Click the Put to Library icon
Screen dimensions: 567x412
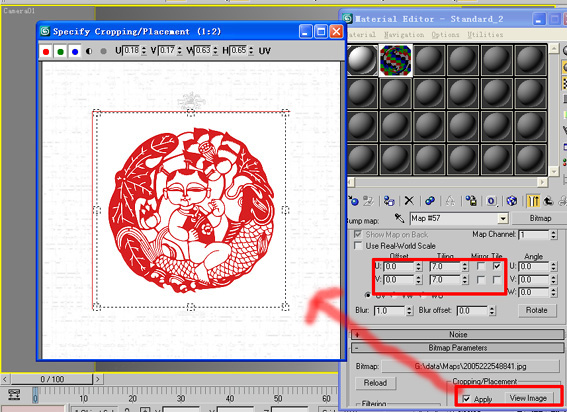[471, 200]
